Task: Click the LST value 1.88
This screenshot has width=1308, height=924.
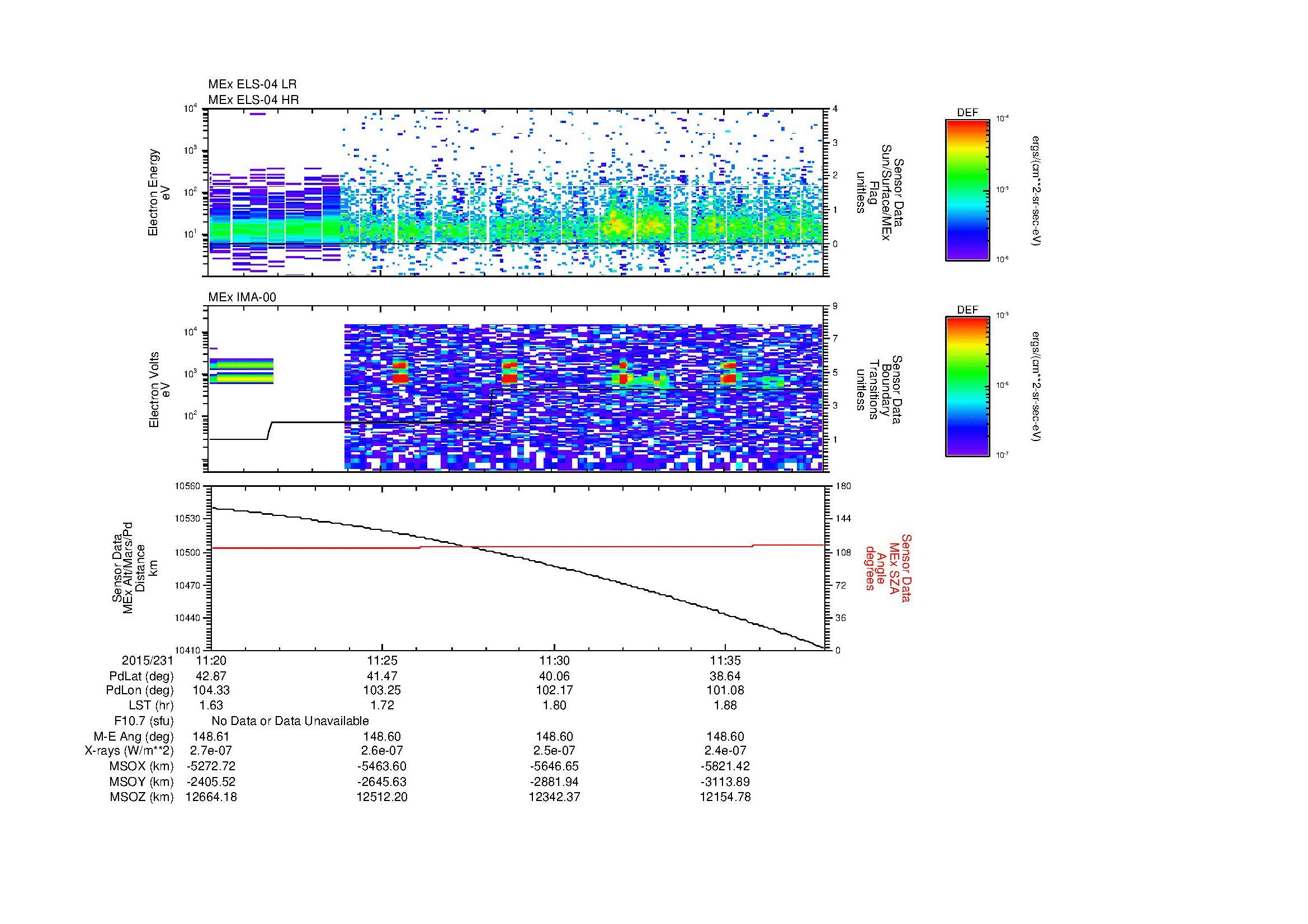Action: point(725,705)
